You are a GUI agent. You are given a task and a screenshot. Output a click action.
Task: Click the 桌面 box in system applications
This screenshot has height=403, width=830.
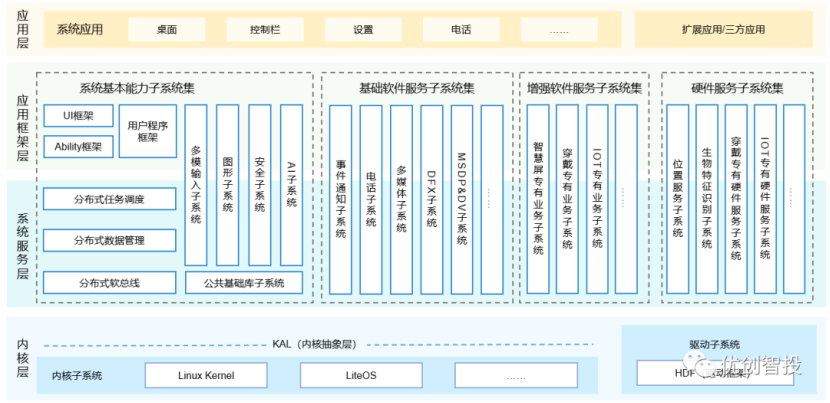tap(167, 30)
